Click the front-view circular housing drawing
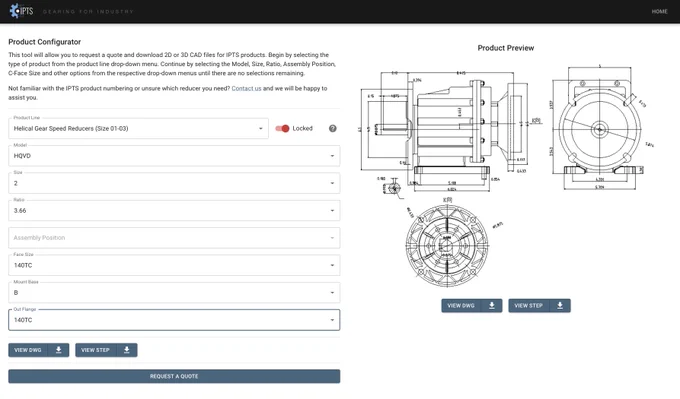680x399 pixels. [x=601, y=128]
